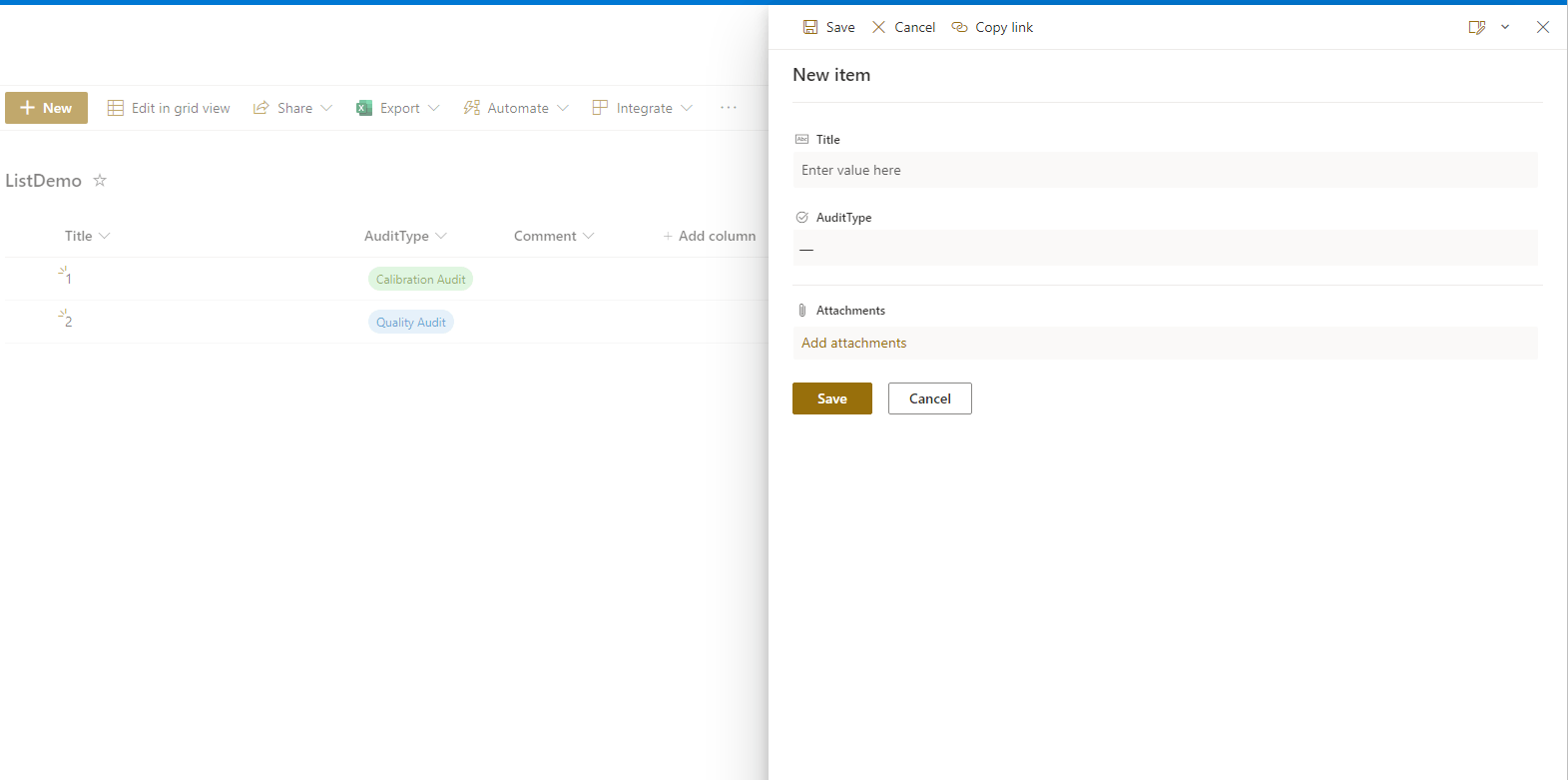
Task: Open the AuditType choice field
Action: [x=1165, y=248]
